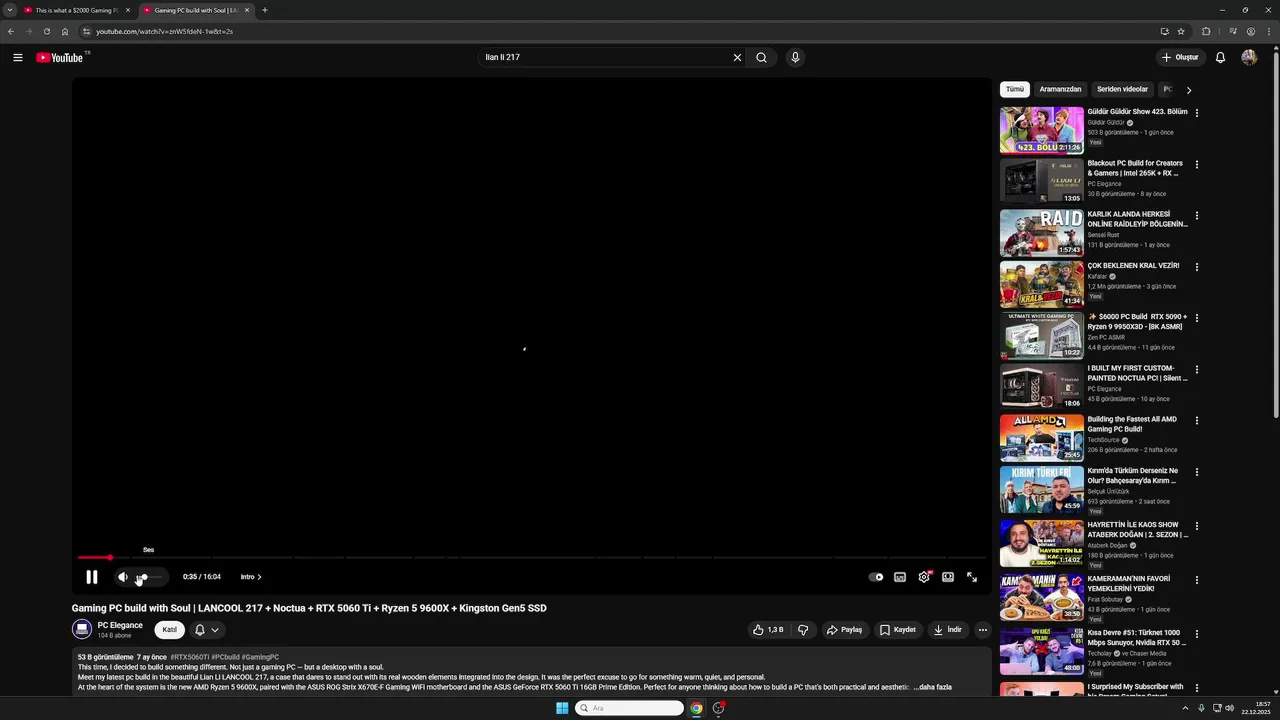
Task: Adjust the volume slider
Action: (148, 577)
